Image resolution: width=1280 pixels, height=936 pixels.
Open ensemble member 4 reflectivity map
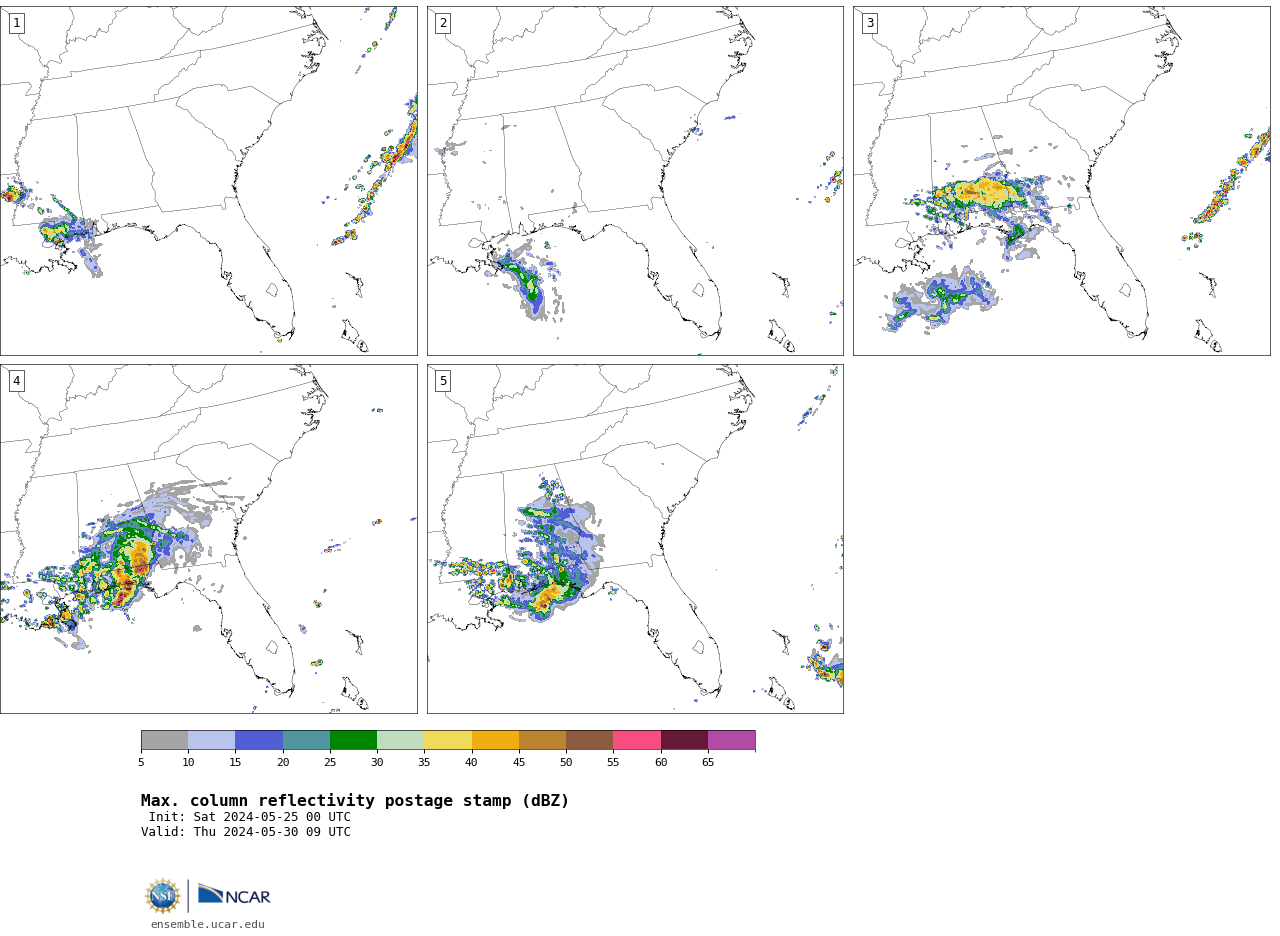tap(208, 539)
